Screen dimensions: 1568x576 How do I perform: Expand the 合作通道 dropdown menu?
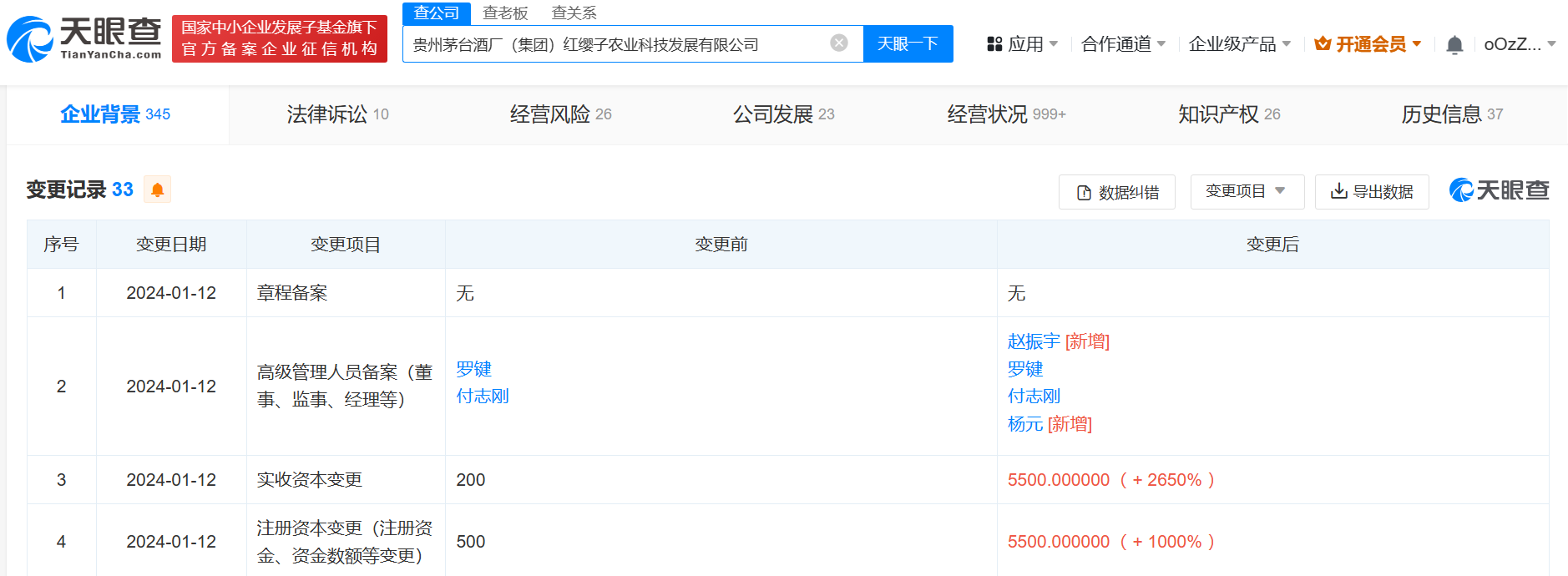pos(1123,44)
